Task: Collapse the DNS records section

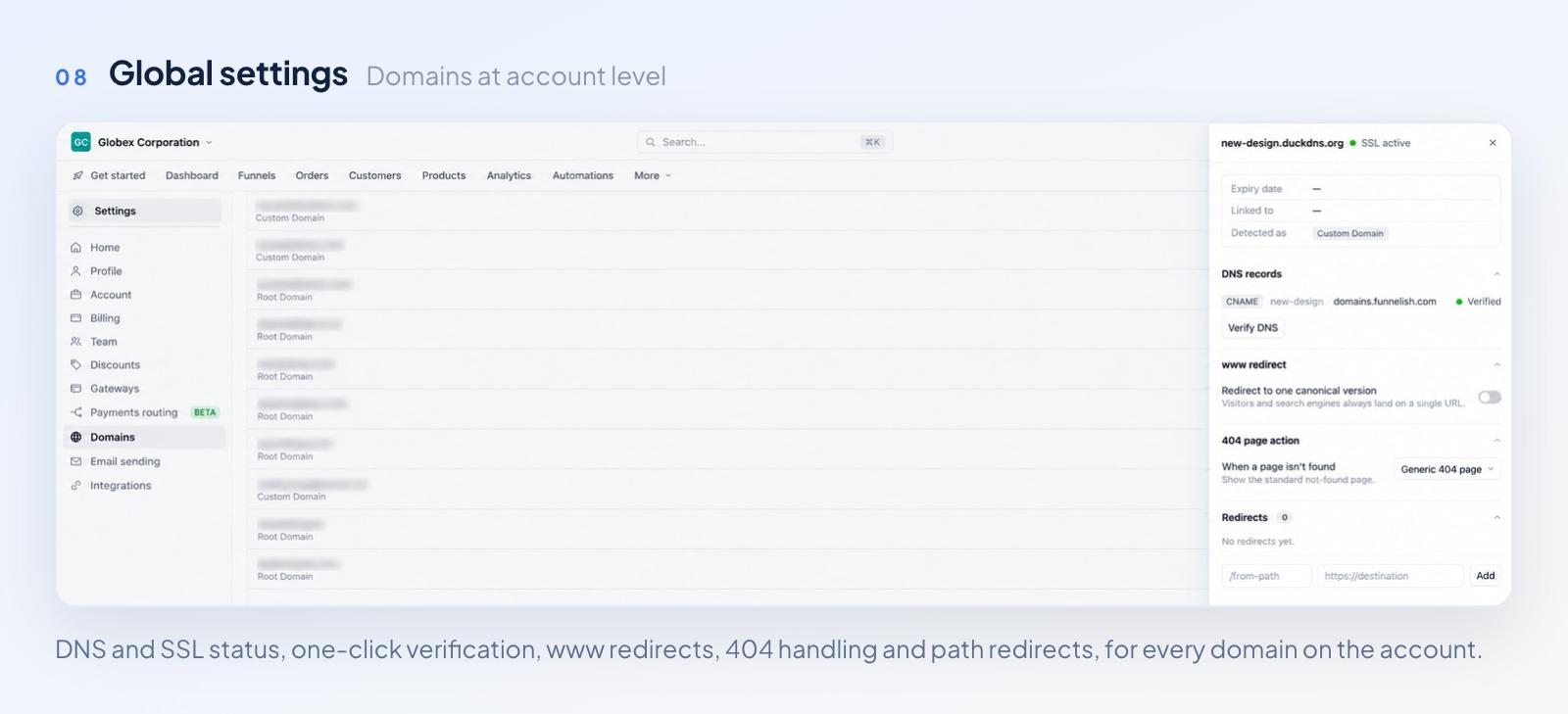Action: pos(1496,274)
